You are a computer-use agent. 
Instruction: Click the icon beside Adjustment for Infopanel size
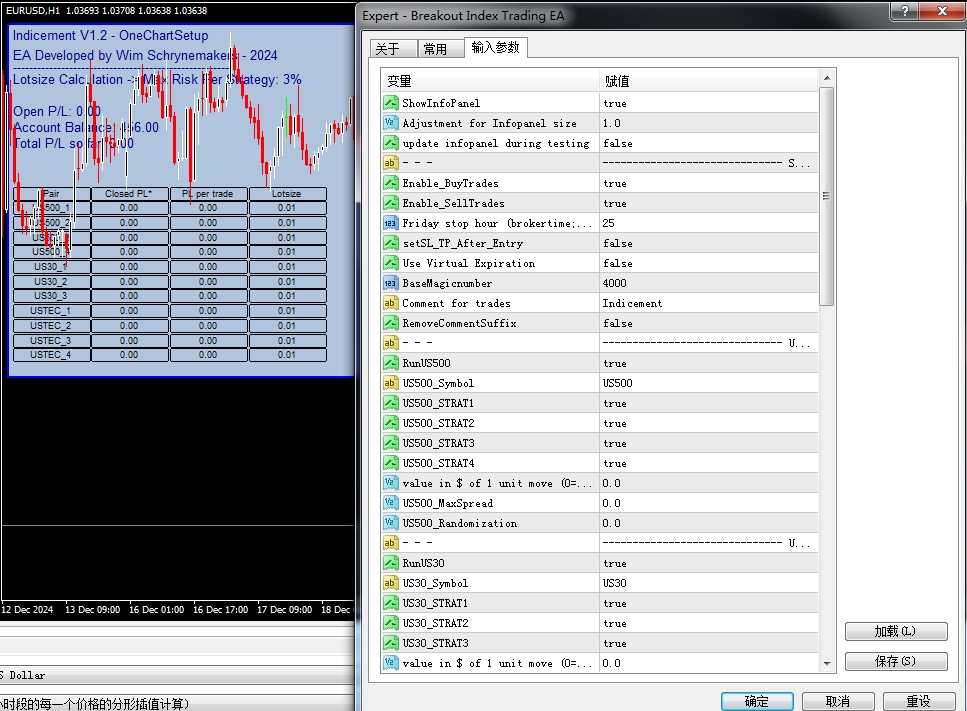pyautogui.click(x=391, y=123)
